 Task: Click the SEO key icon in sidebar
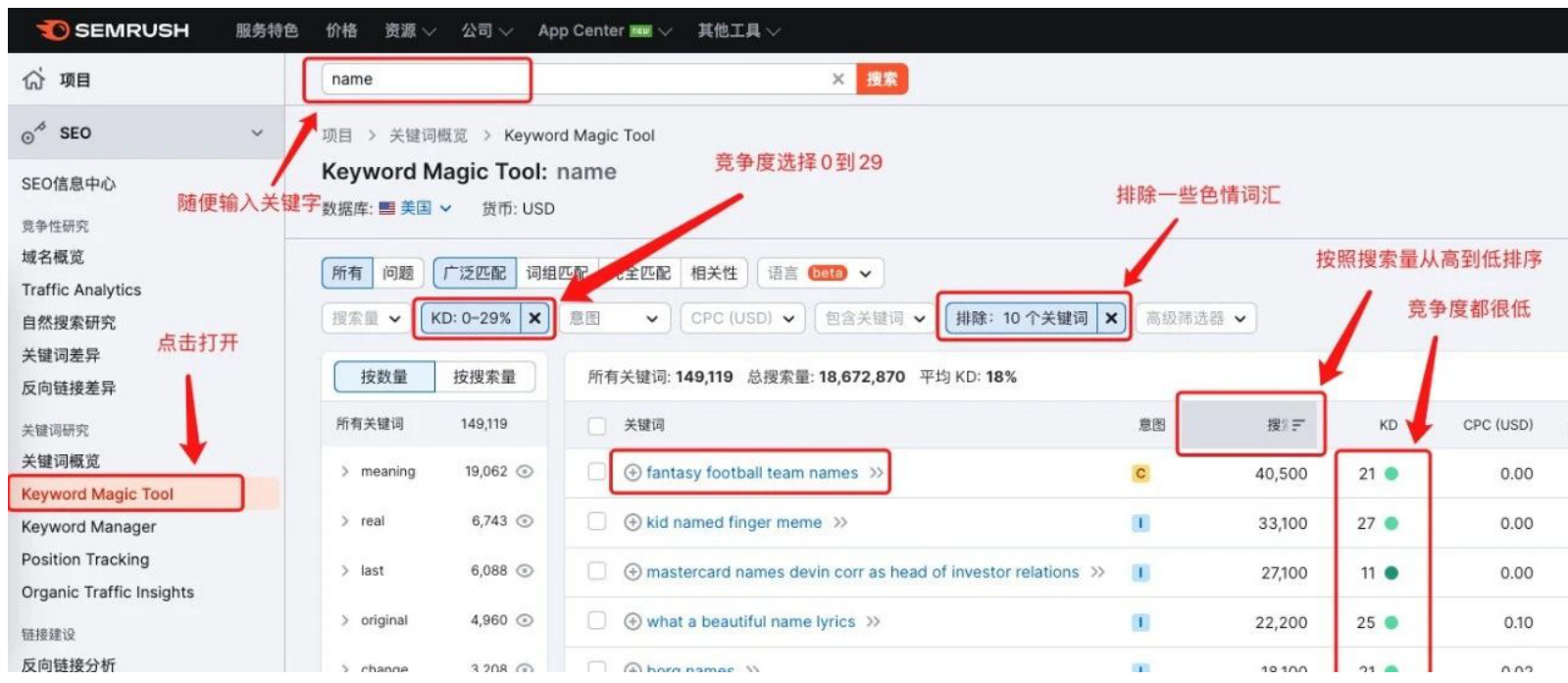33,133
